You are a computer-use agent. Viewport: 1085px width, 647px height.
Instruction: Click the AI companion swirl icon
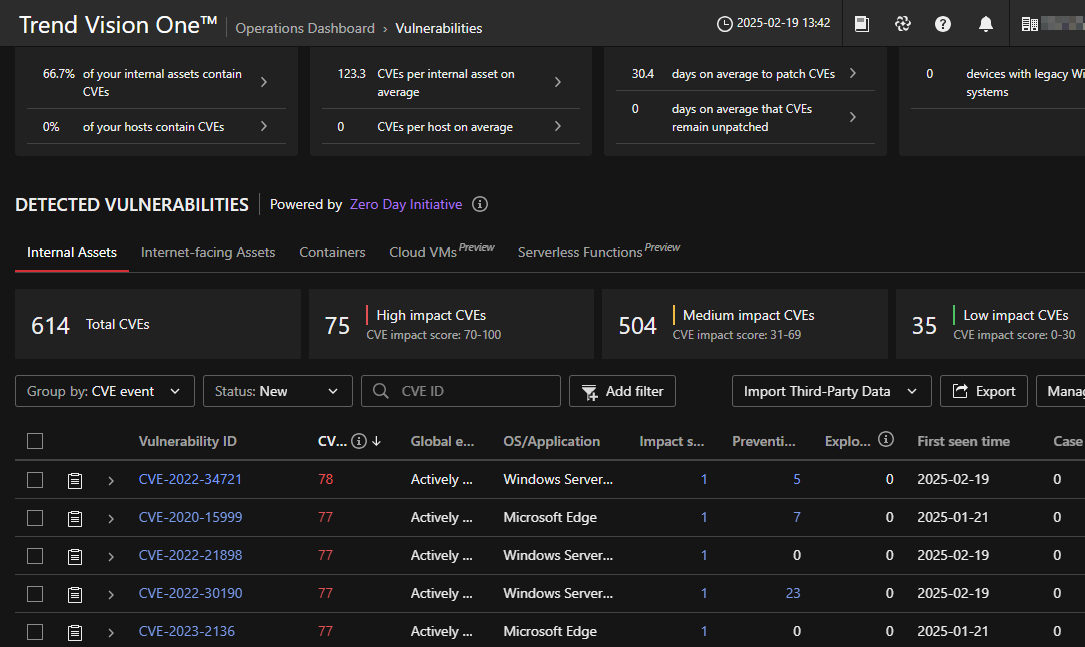[x=903, y=24]
